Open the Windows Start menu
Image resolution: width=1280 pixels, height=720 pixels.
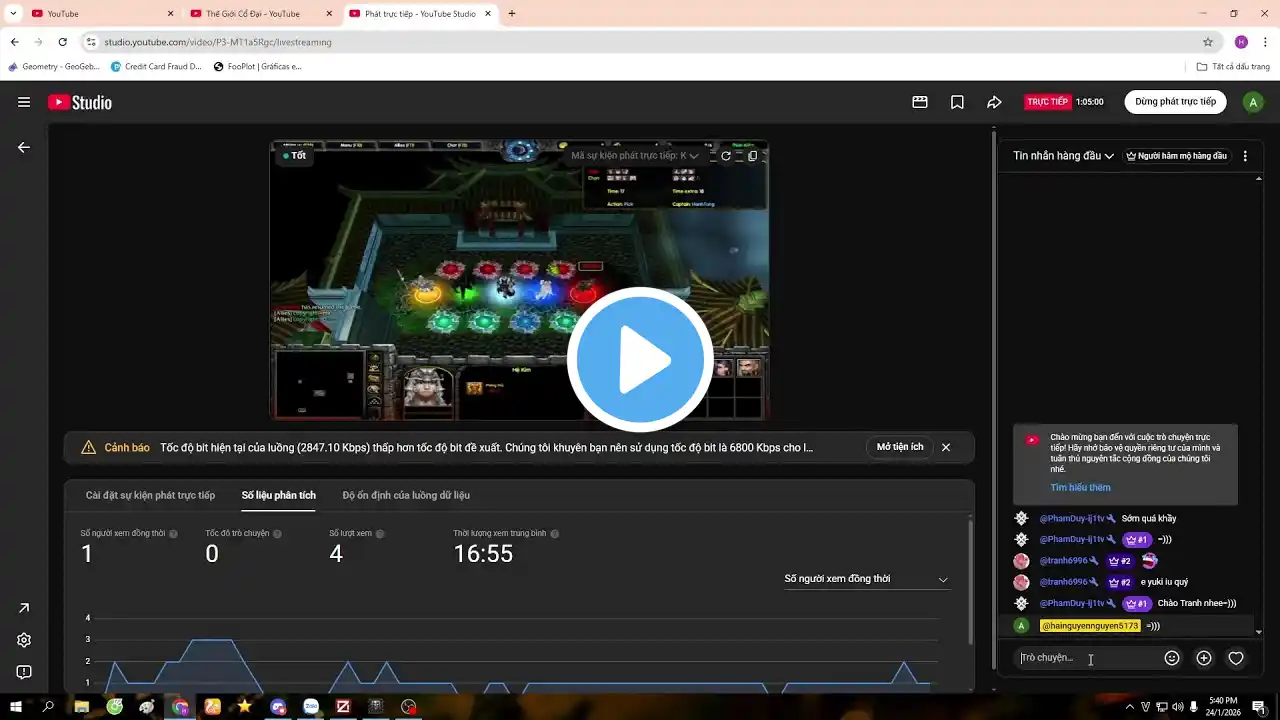coord(16,706)
